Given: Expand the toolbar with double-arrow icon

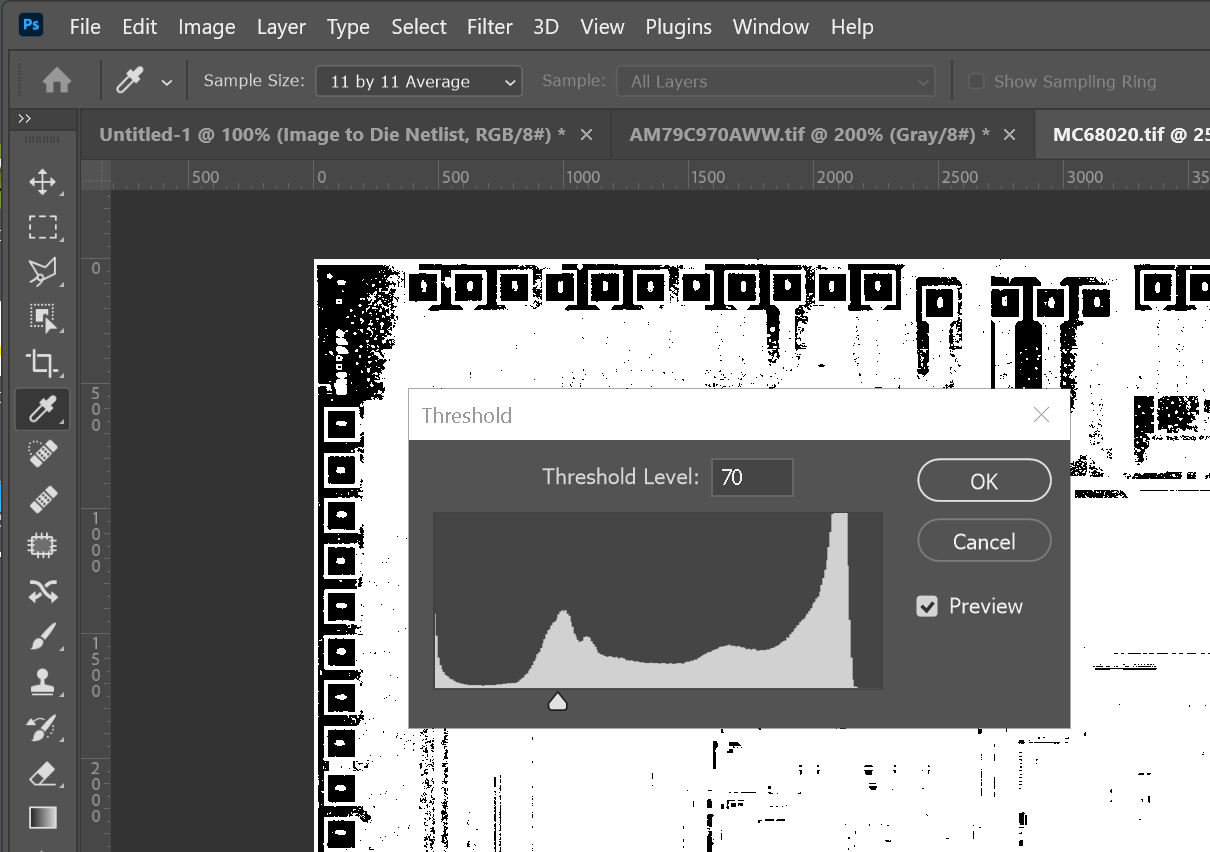Looking at the screenshot, I should (25, 118).
